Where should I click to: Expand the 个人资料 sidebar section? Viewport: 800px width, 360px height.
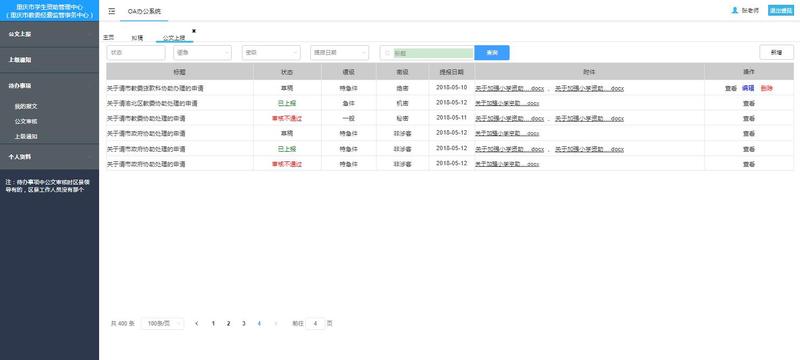point(49,157)
